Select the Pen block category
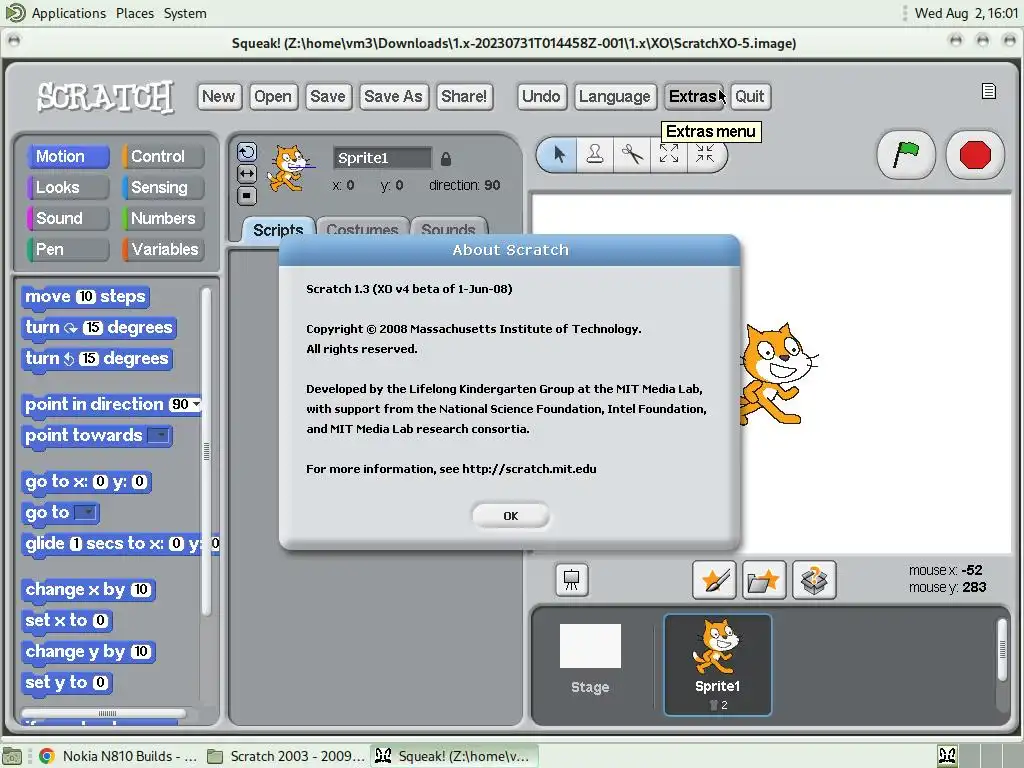This screenshot has width=1024, height=768. 68,249
